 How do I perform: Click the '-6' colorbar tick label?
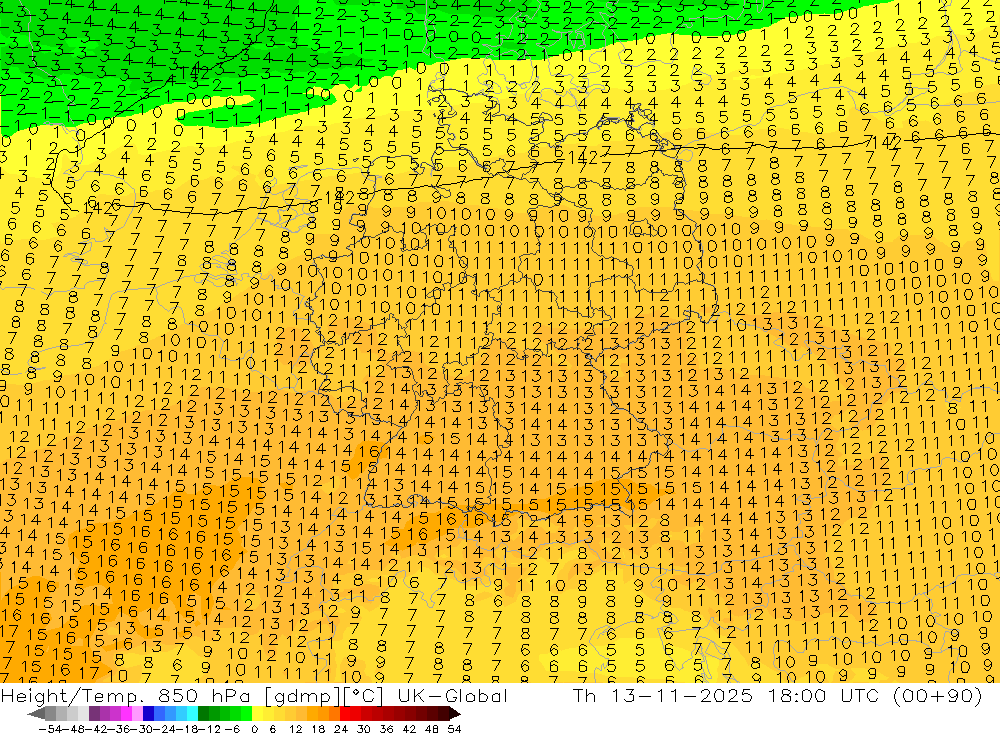point(233,729)
